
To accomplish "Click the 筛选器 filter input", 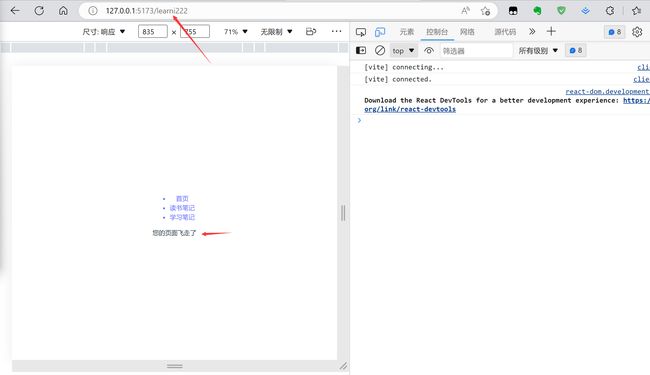I will [476, 51].
